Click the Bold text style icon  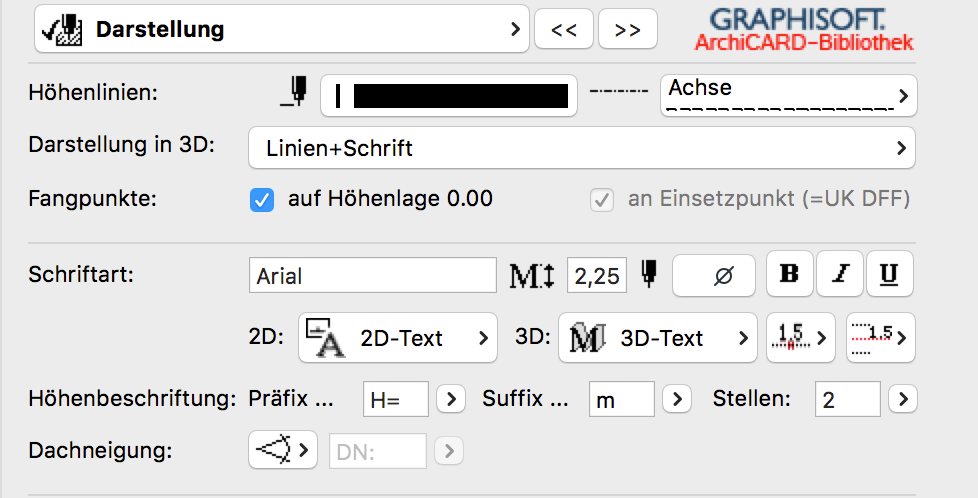pos(790,274)
